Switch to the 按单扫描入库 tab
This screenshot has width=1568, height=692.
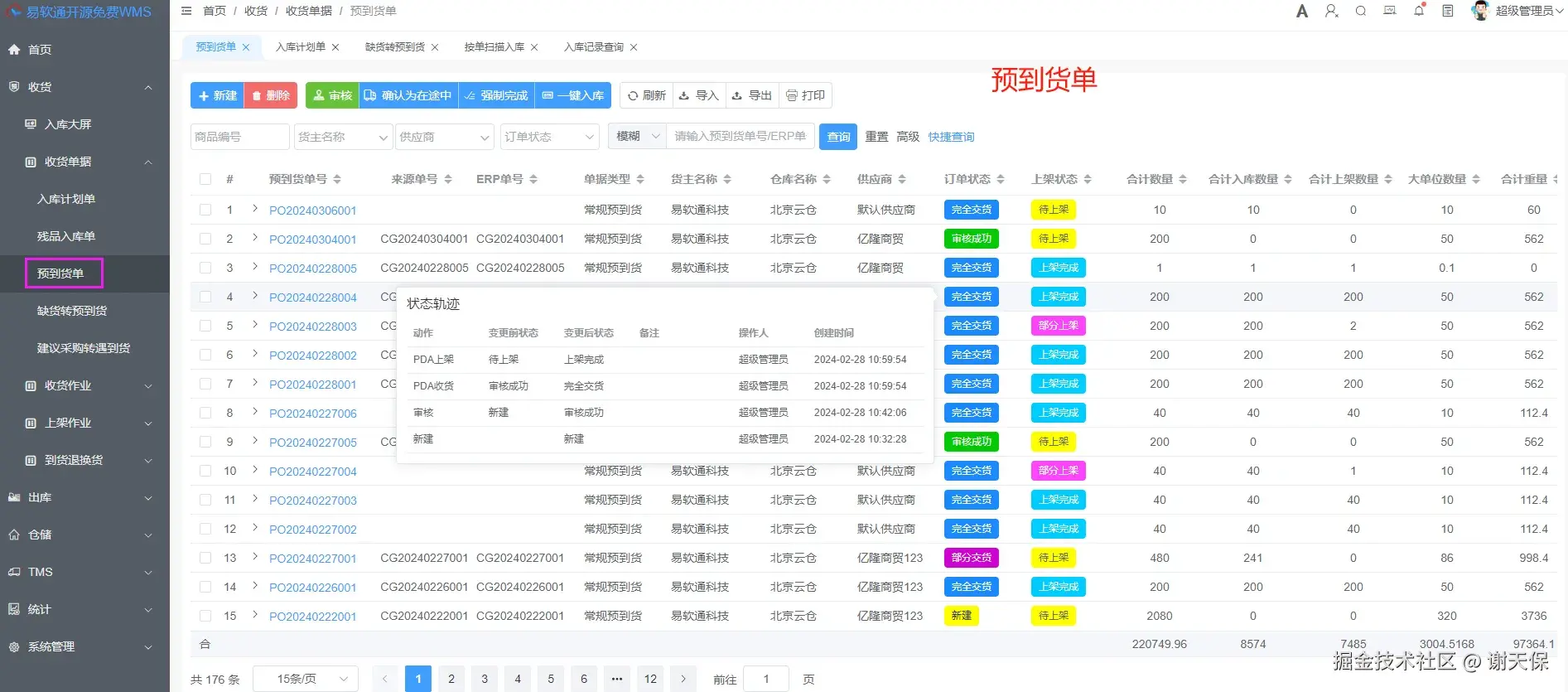point(494,47)
